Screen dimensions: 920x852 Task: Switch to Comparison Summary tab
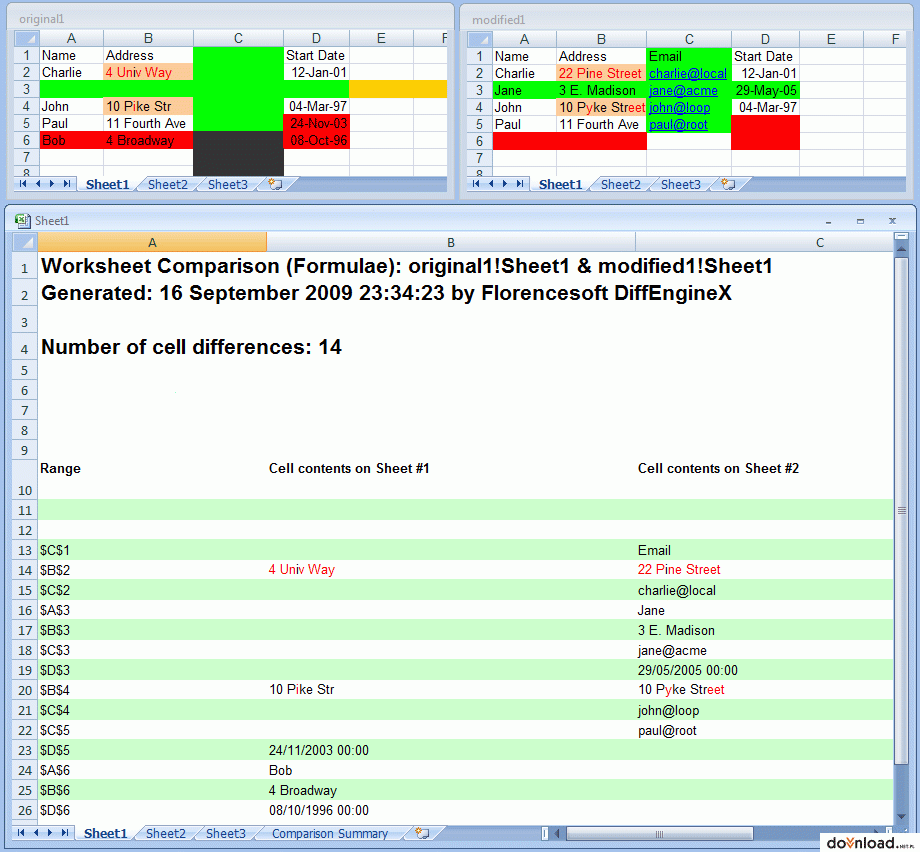(x=330, y=833)
